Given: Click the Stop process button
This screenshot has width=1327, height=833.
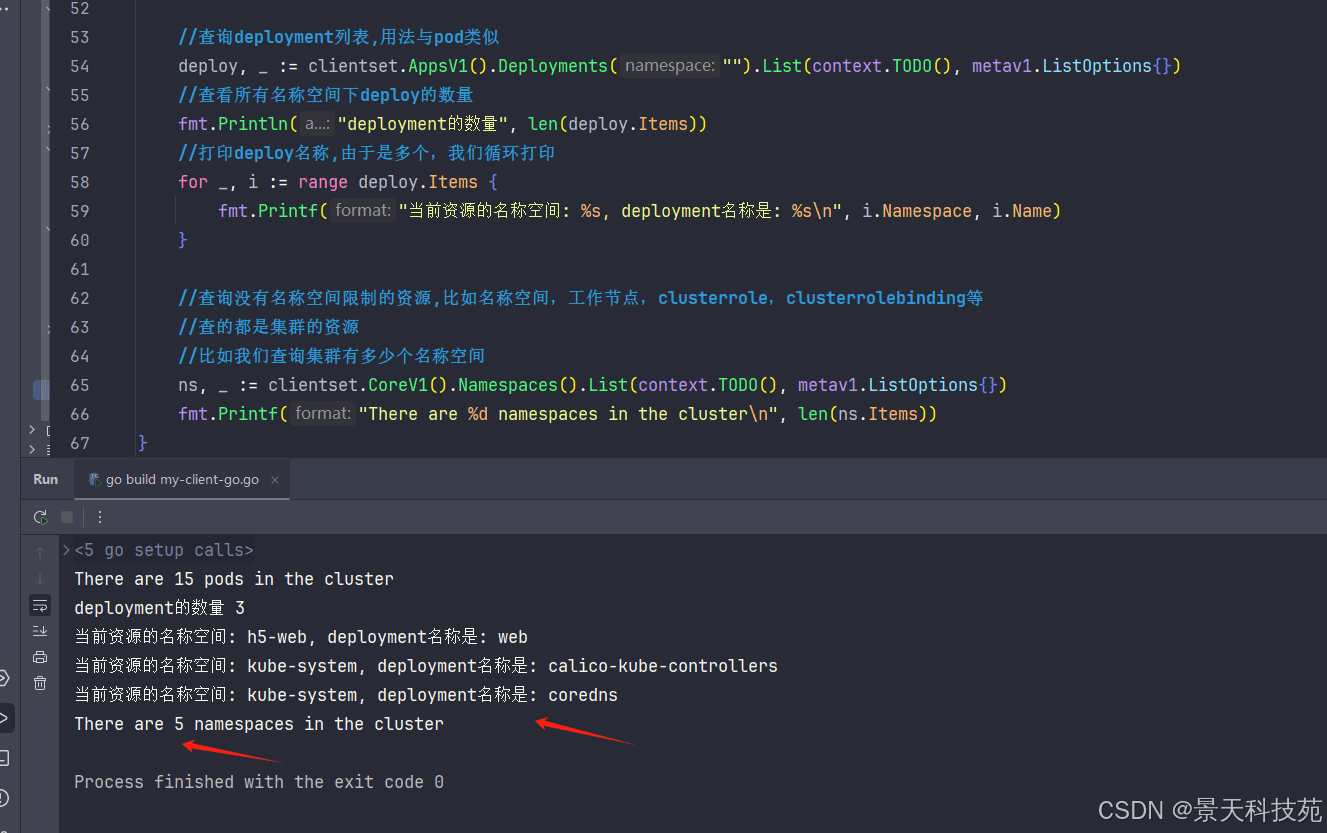Looking at the screenshot, I should [67, 517].
